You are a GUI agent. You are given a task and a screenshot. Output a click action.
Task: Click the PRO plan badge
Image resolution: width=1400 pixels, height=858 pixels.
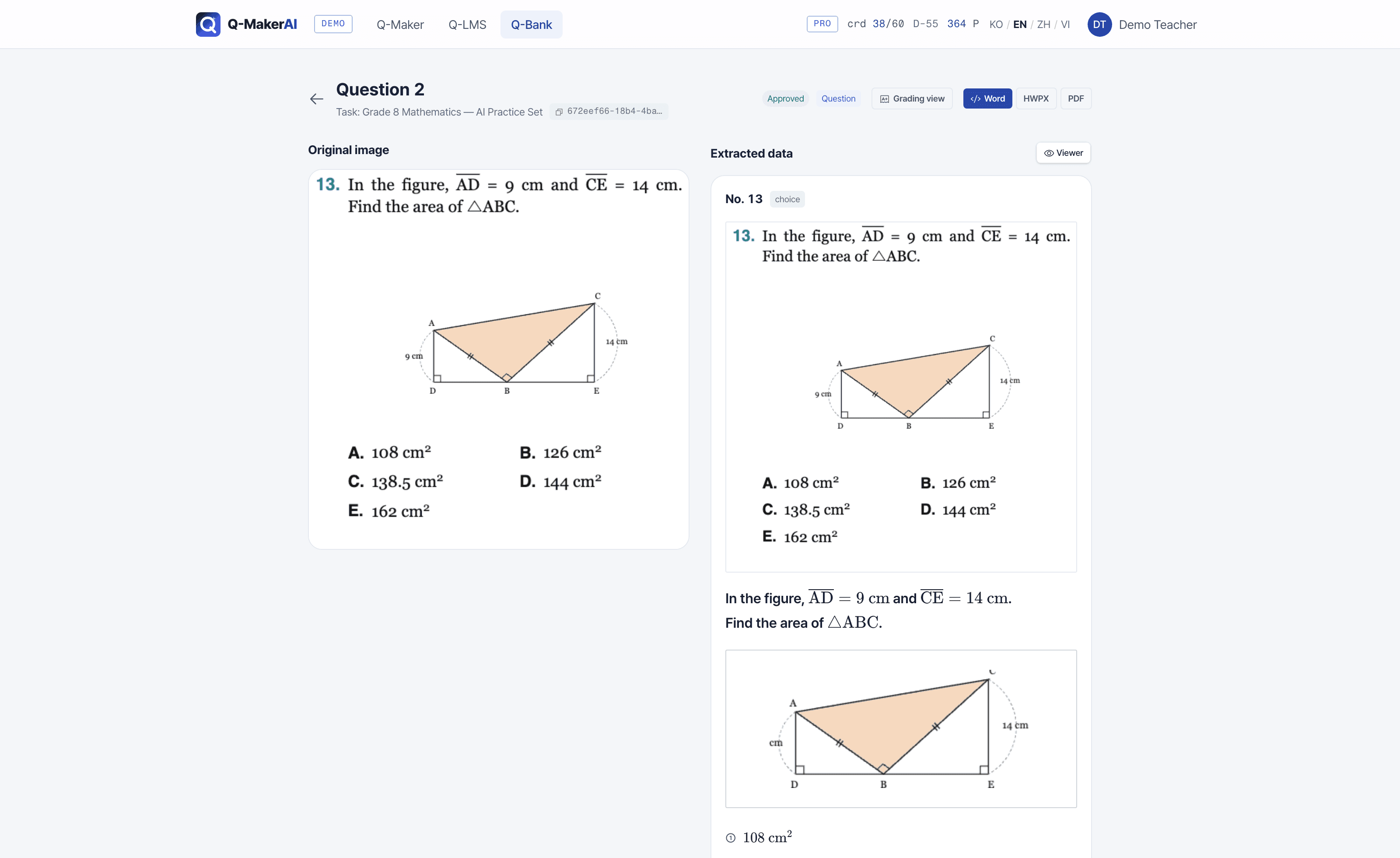(822, 24)
